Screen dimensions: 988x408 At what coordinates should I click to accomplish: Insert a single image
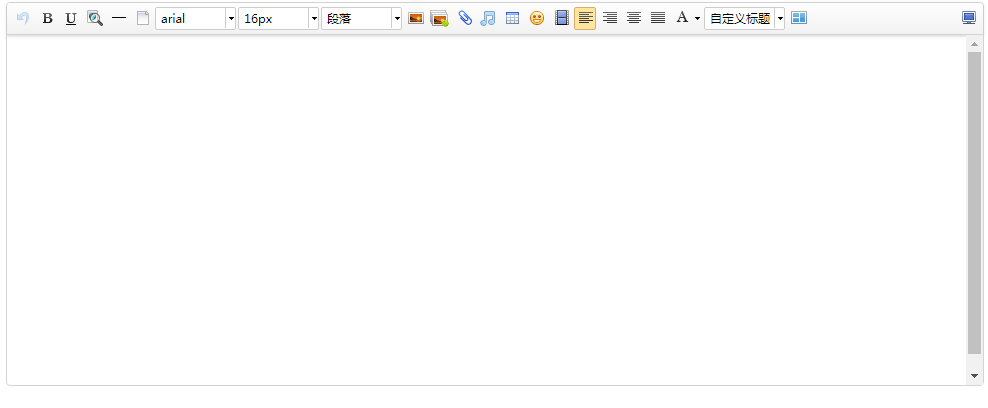coord(416,18)
